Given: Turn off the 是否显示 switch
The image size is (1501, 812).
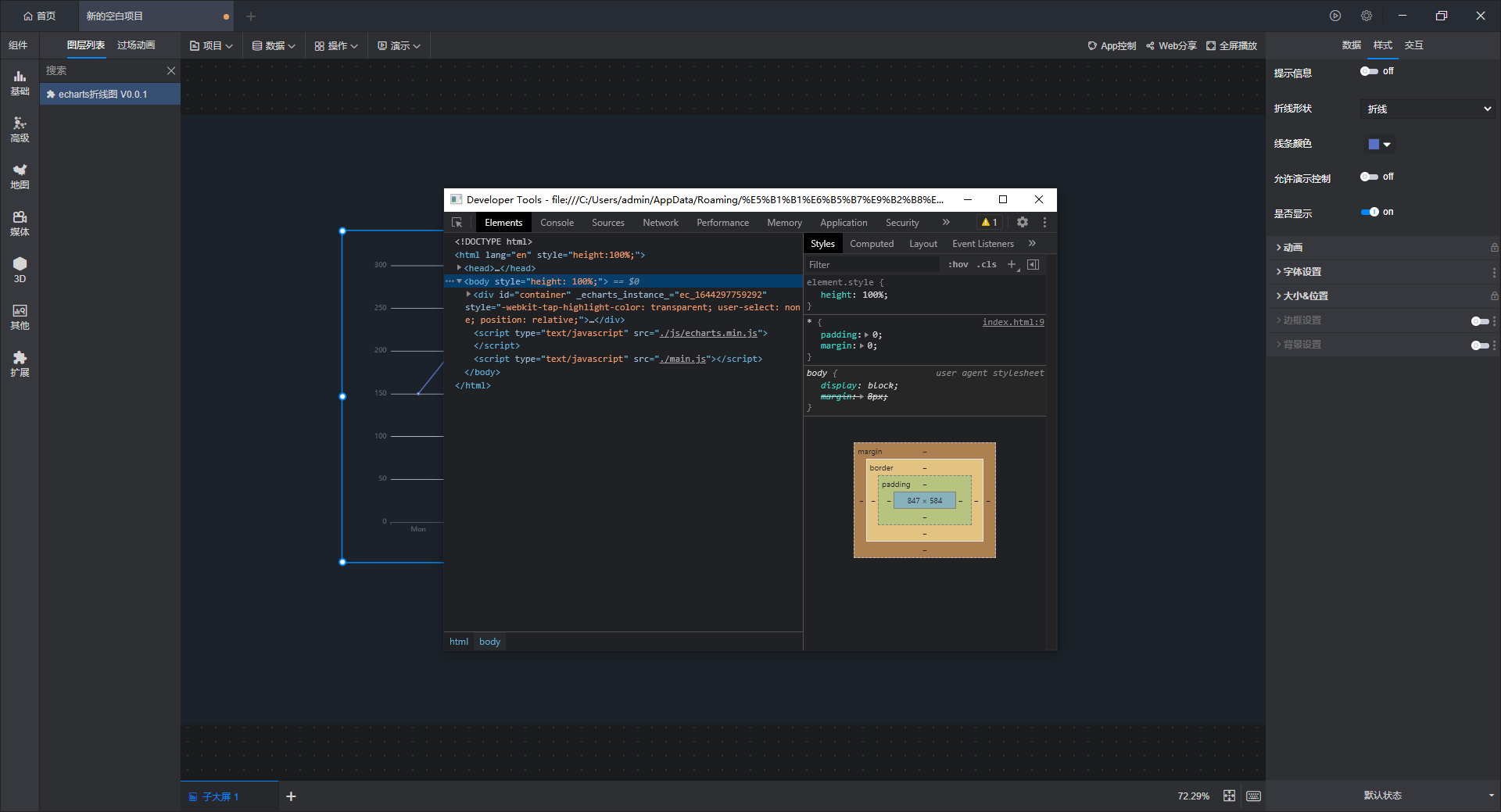Looking at the screenshot, I should click(1369, 212).
